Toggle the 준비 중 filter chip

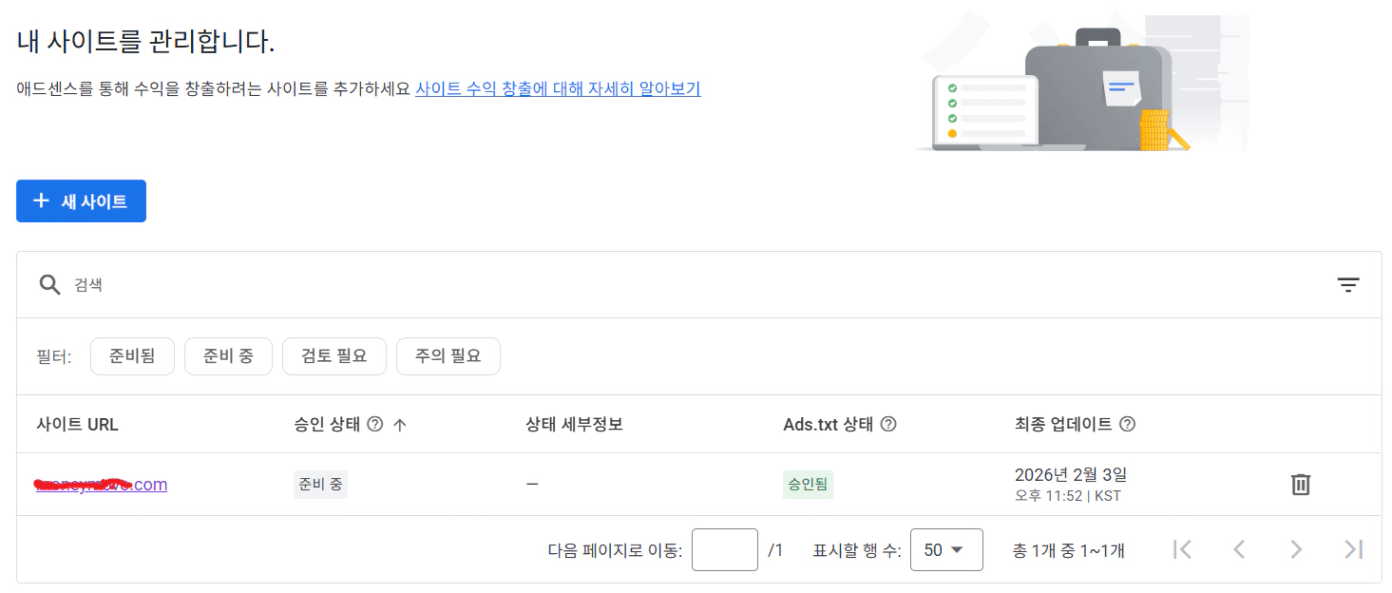(x=228, y=356)
